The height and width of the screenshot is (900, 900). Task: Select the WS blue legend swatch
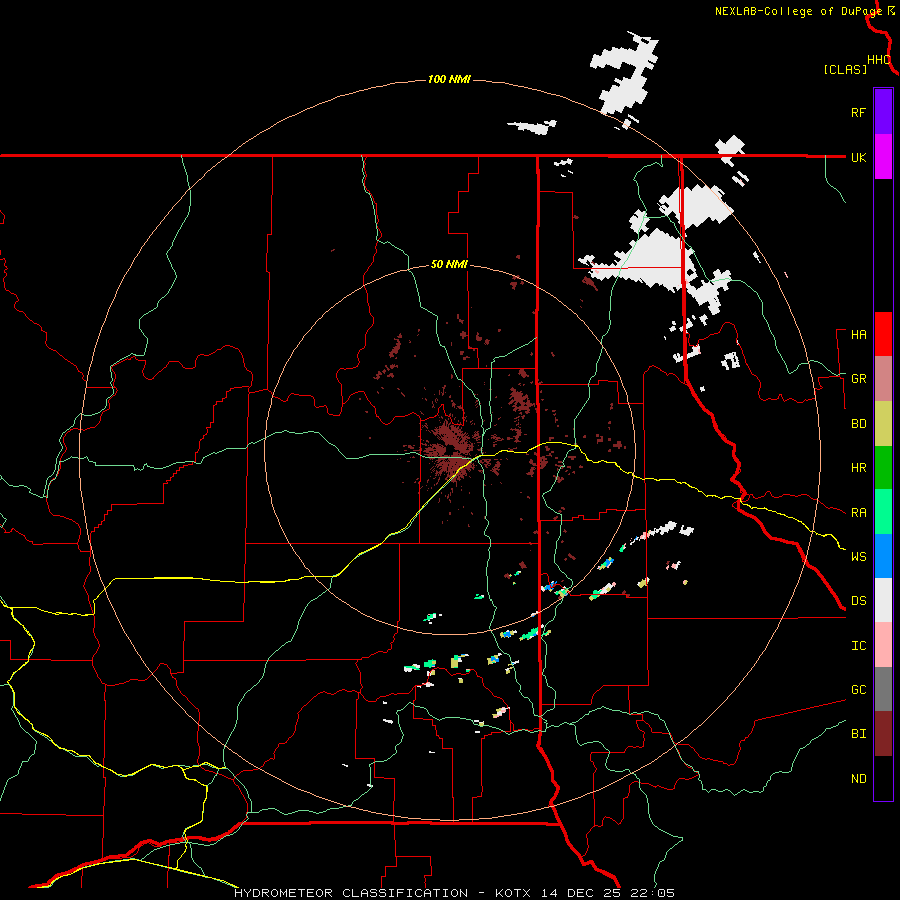[x=883, y=556]
